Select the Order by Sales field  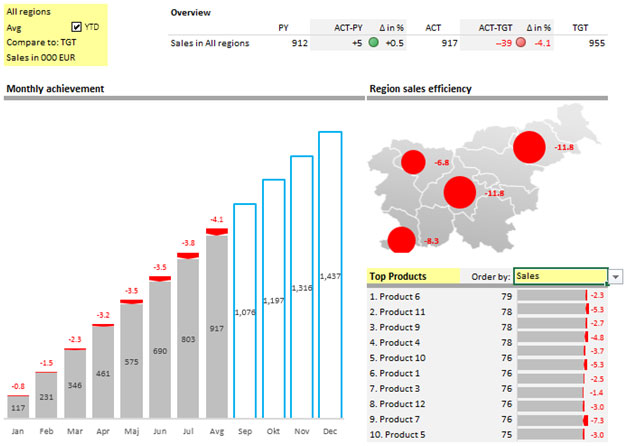tap(561, 276)
